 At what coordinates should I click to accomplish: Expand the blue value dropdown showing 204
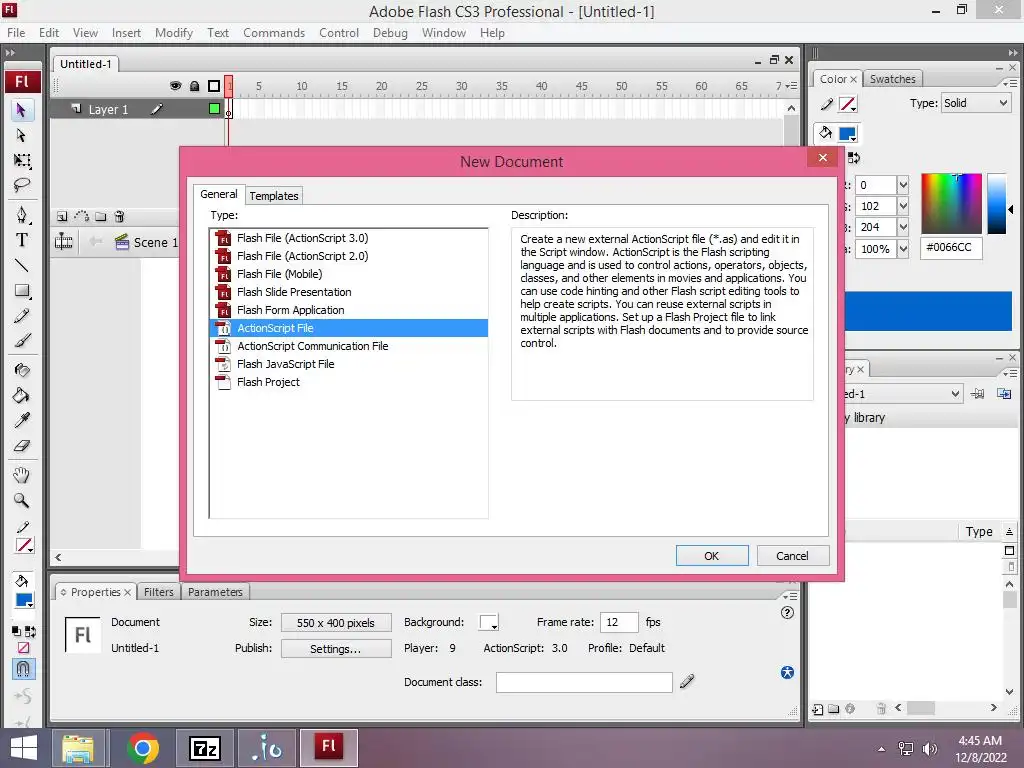coord(903,227)
